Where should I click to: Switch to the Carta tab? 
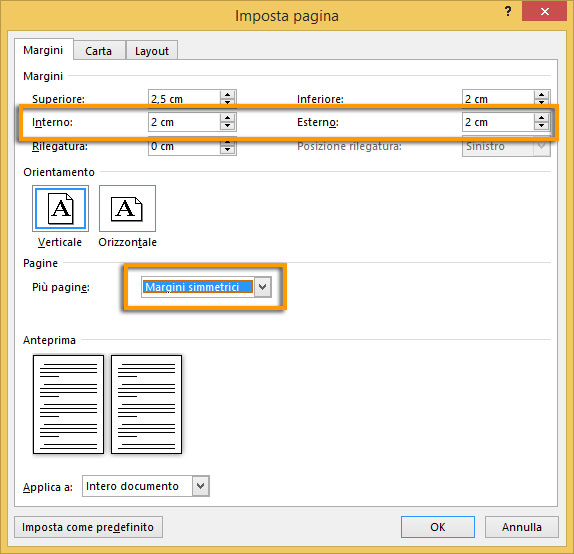98,51
